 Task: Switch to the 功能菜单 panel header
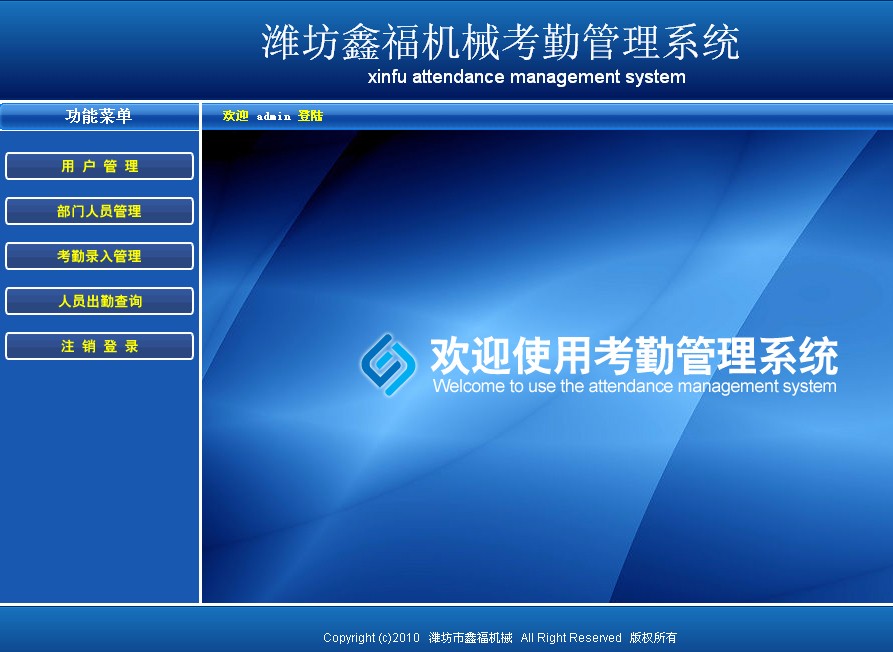[x=99, y=116]
